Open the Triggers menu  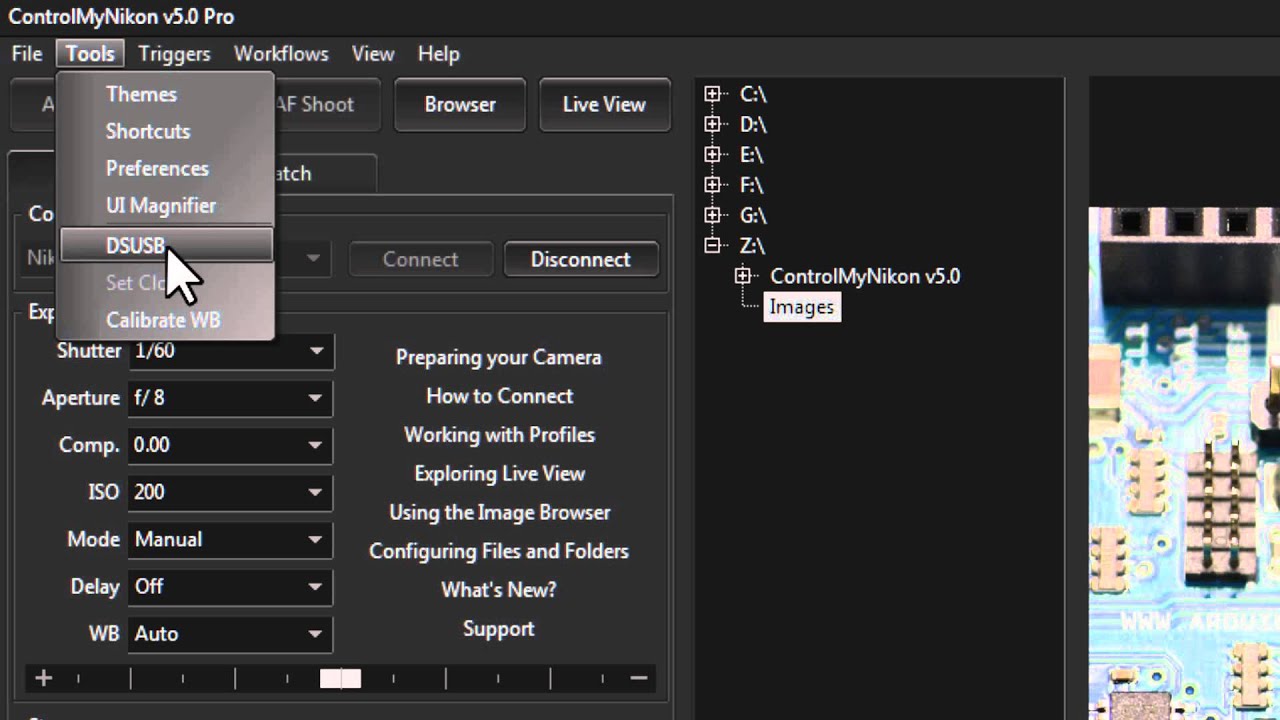(x=174, y=54)
